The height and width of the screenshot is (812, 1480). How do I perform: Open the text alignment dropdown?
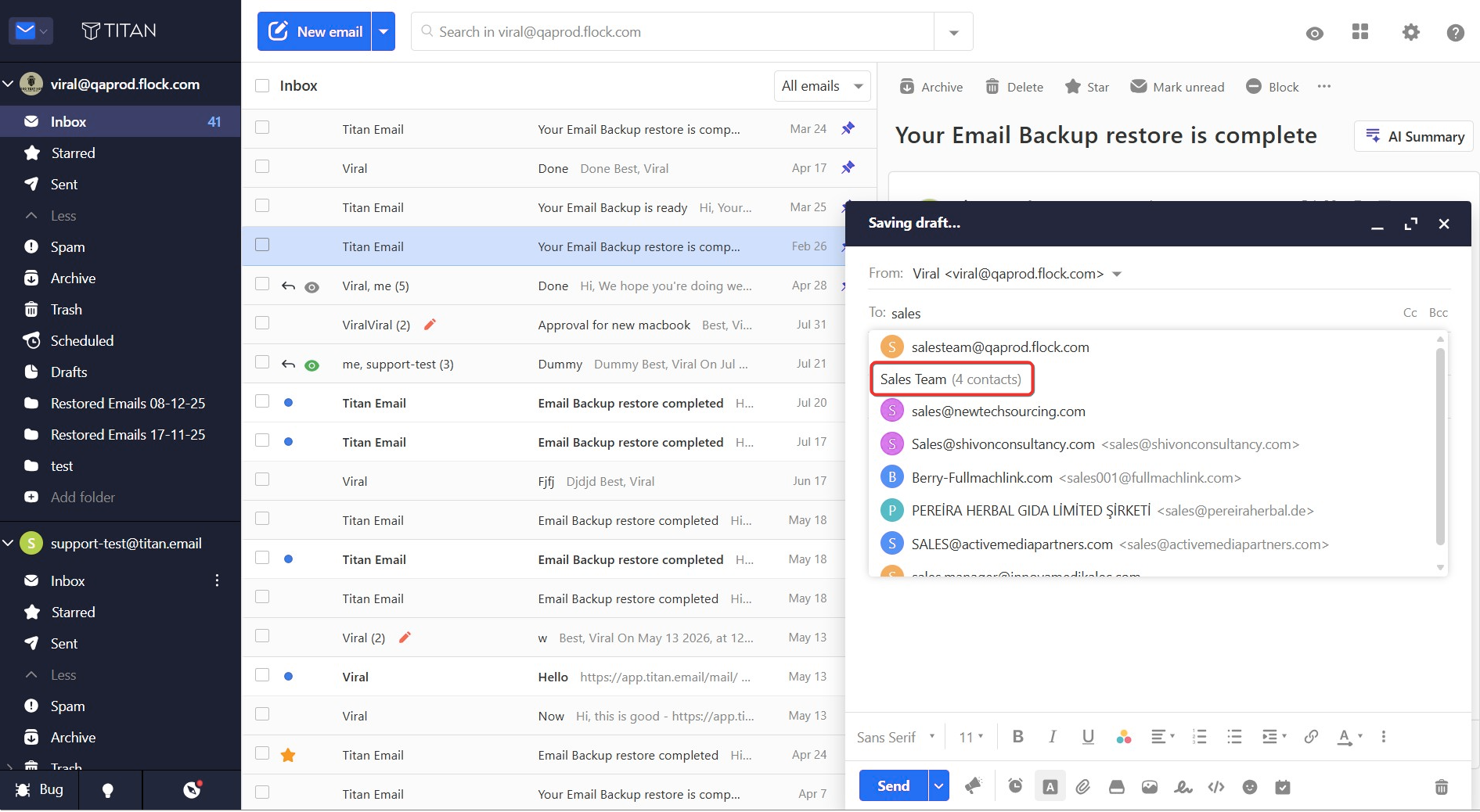(x=1162, y=736)
